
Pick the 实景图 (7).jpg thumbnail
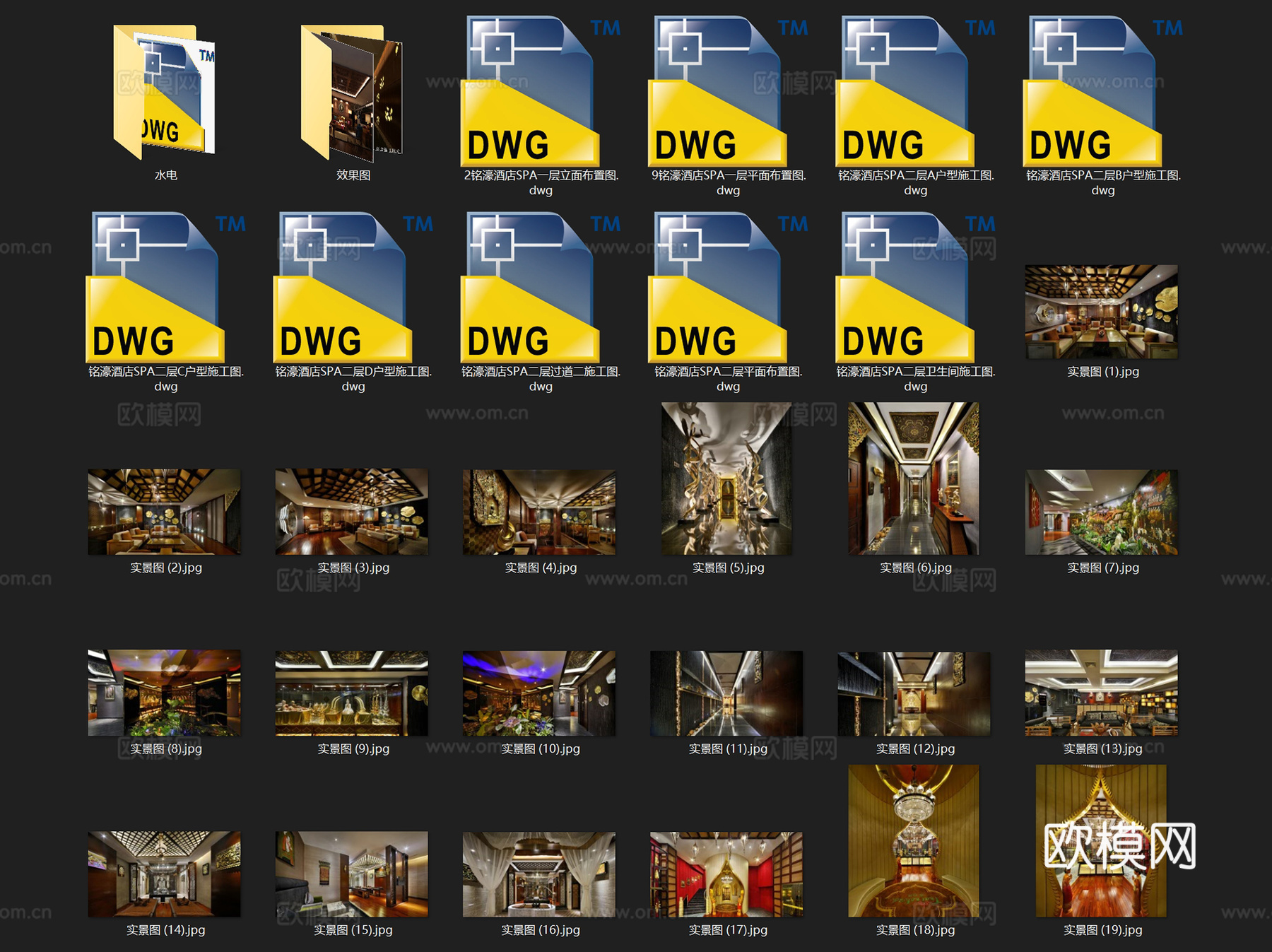click(x=1102, y=512)
